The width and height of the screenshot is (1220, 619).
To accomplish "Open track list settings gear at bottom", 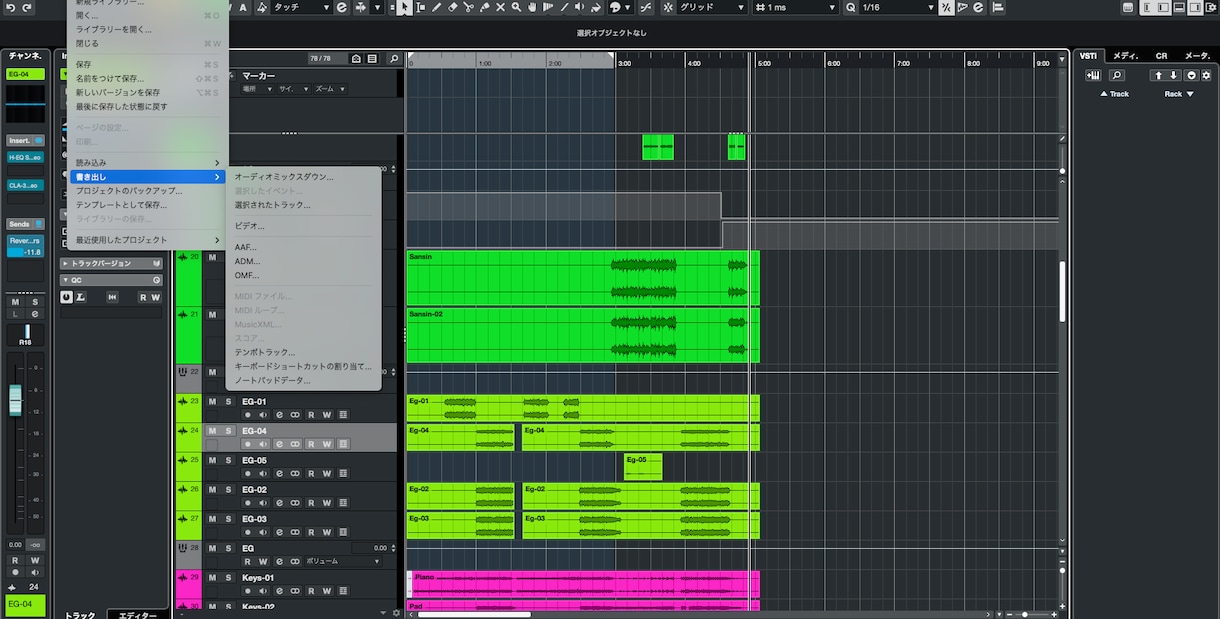I will [396, 612].
